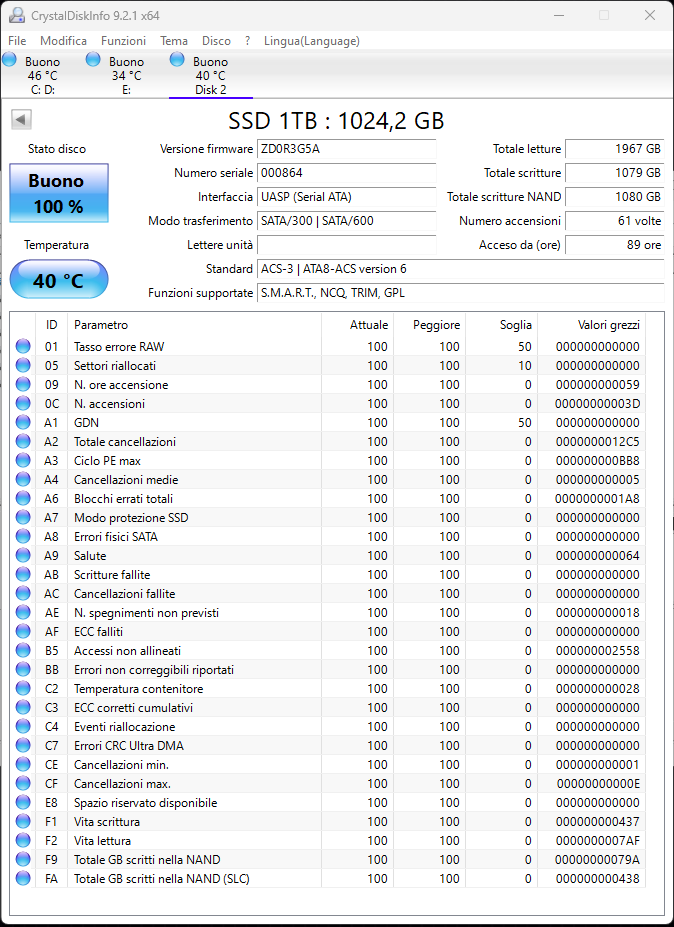Open the Tema menu
Screen dimensions: 674x927
[x=174, y=41]
